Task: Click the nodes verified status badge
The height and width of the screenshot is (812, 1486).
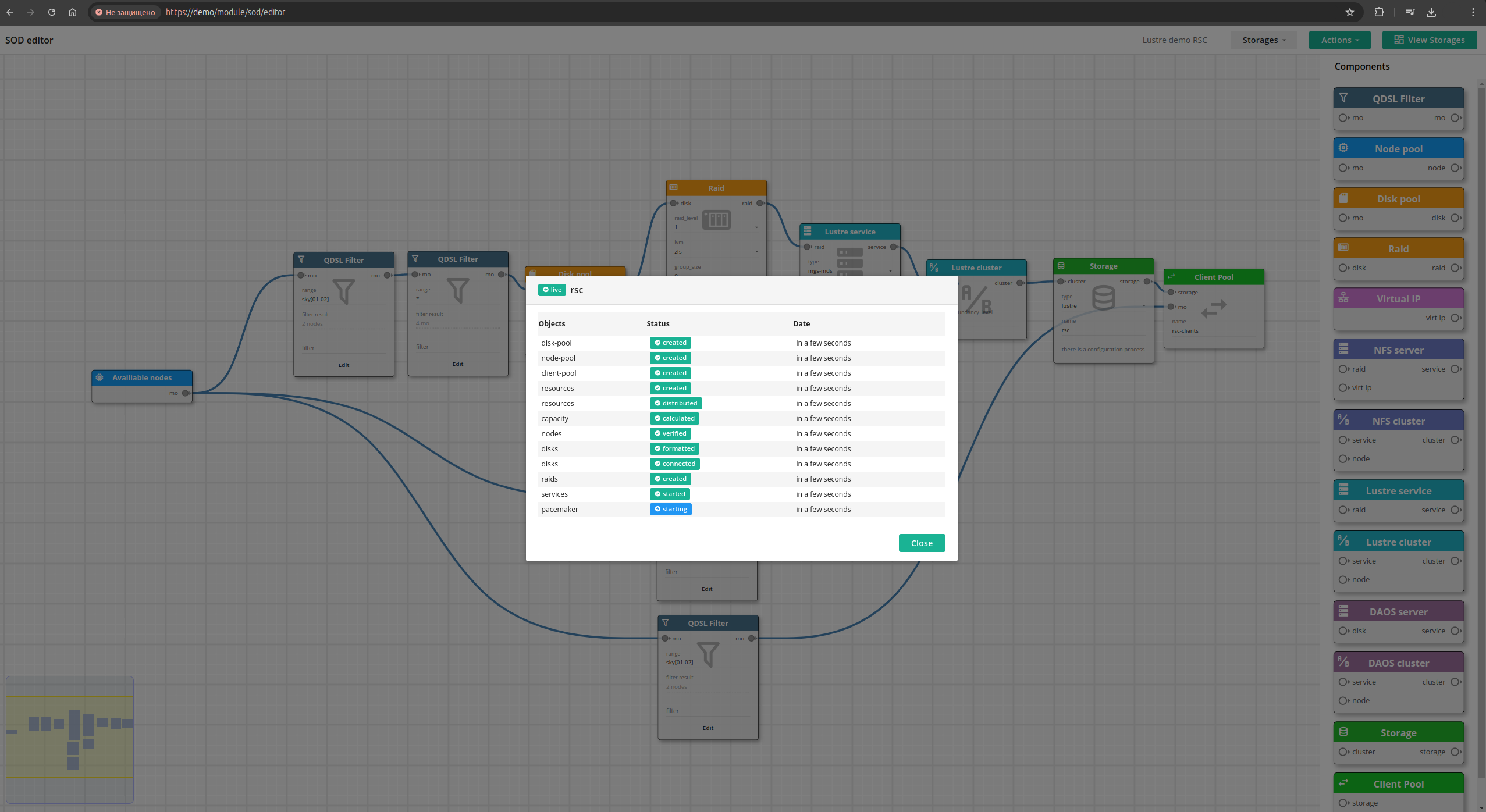Action: pyautogui.click(x=670, y=433)
